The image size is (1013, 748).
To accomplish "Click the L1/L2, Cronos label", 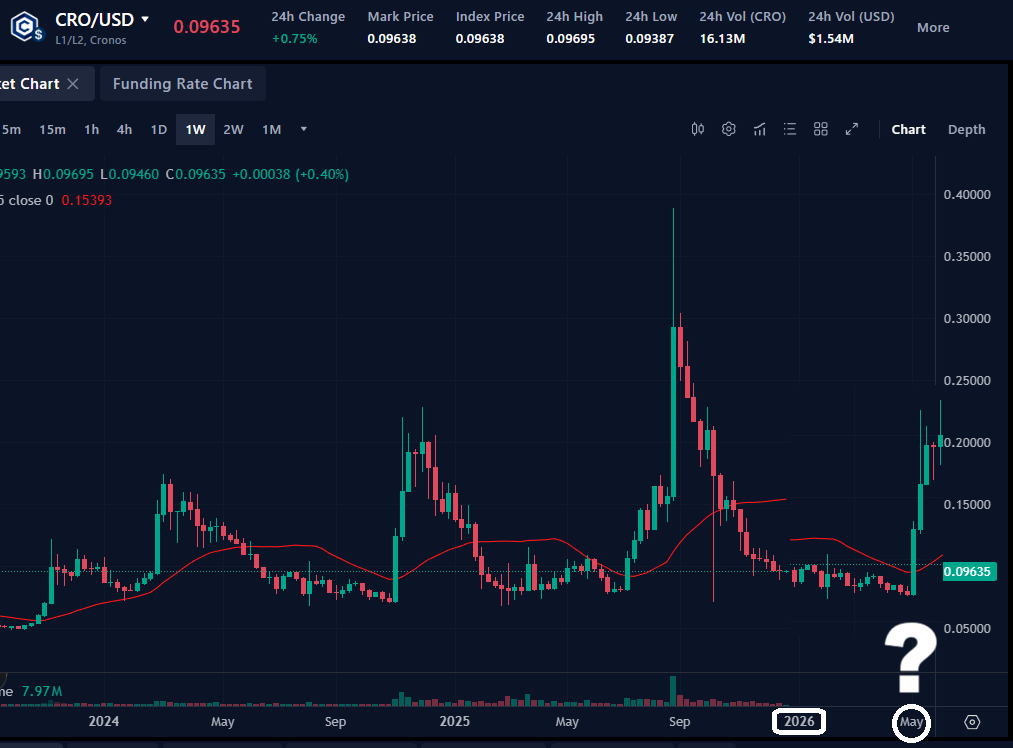I will click(x=90, y=40).
